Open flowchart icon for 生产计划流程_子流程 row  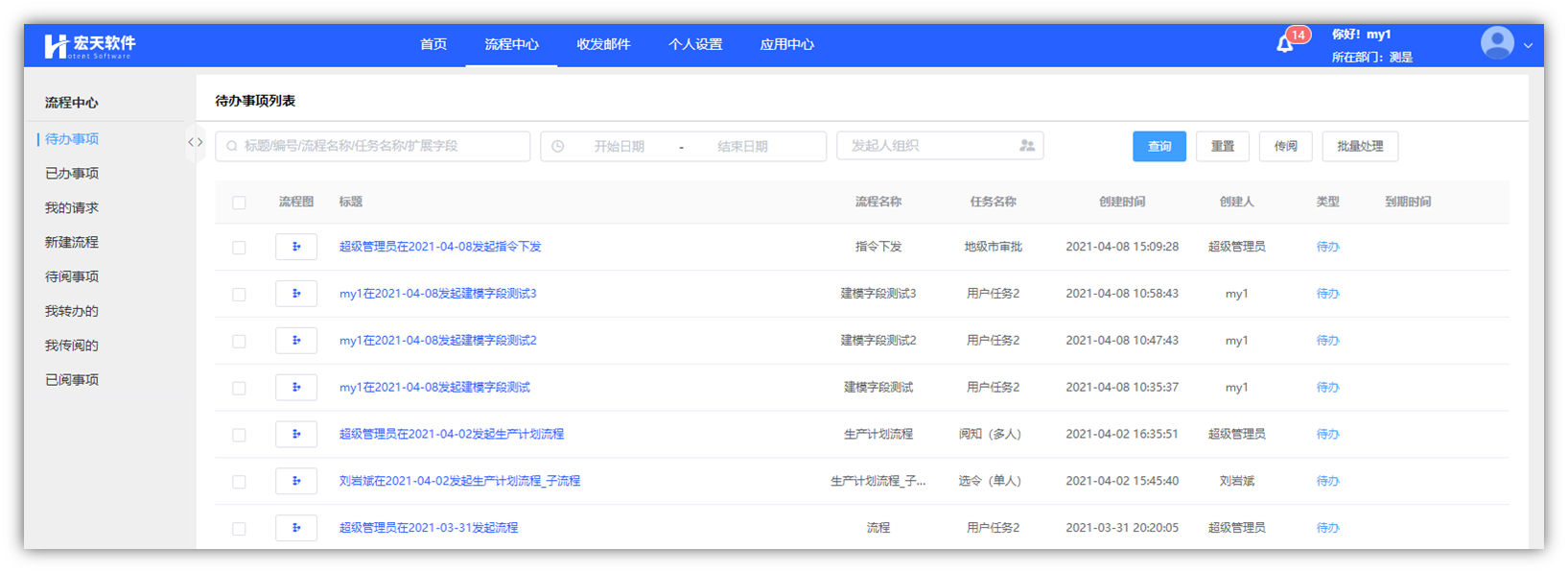[296, 481]
